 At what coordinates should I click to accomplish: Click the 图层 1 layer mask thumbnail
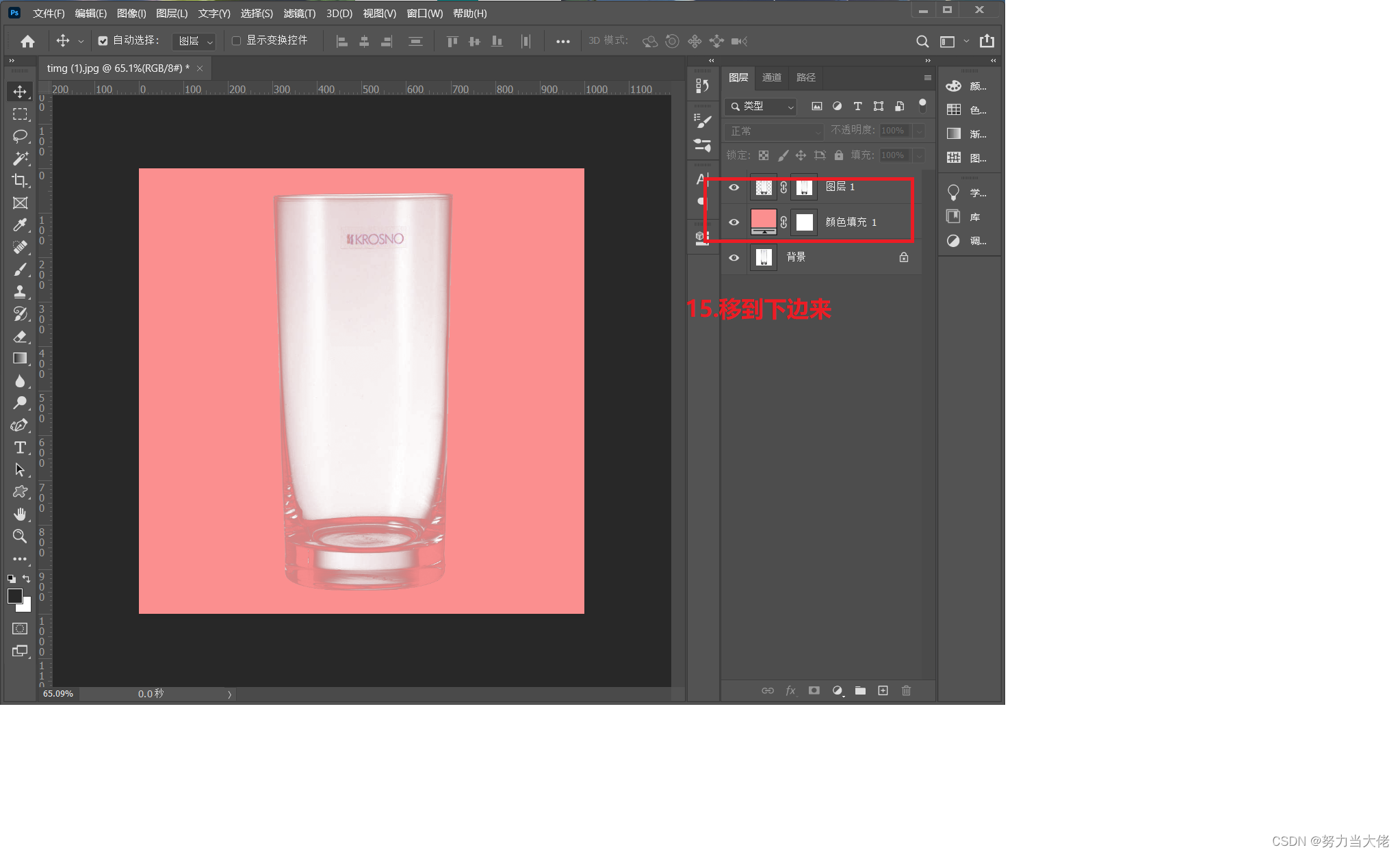[804, 187]
